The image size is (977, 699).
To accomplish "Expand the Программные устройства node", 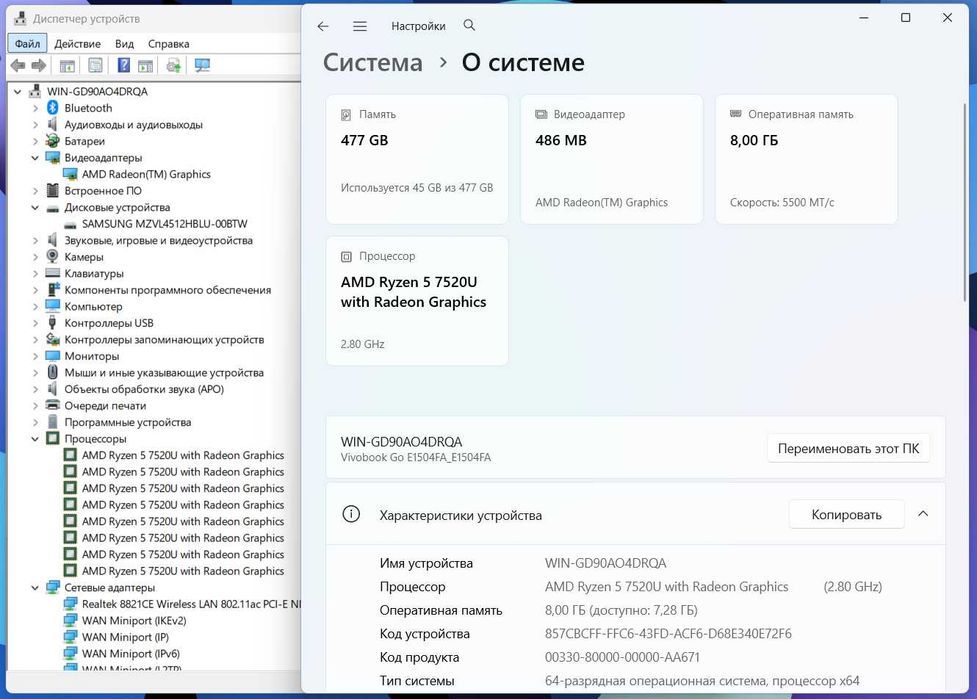I will 35,422.
